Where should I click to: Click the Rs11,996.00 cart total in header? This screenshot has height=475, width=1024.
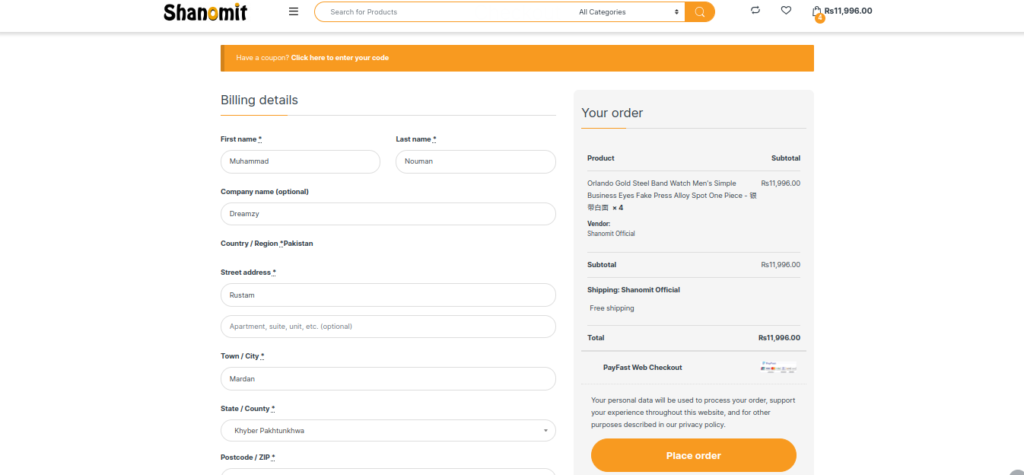[x=848, y=10]
